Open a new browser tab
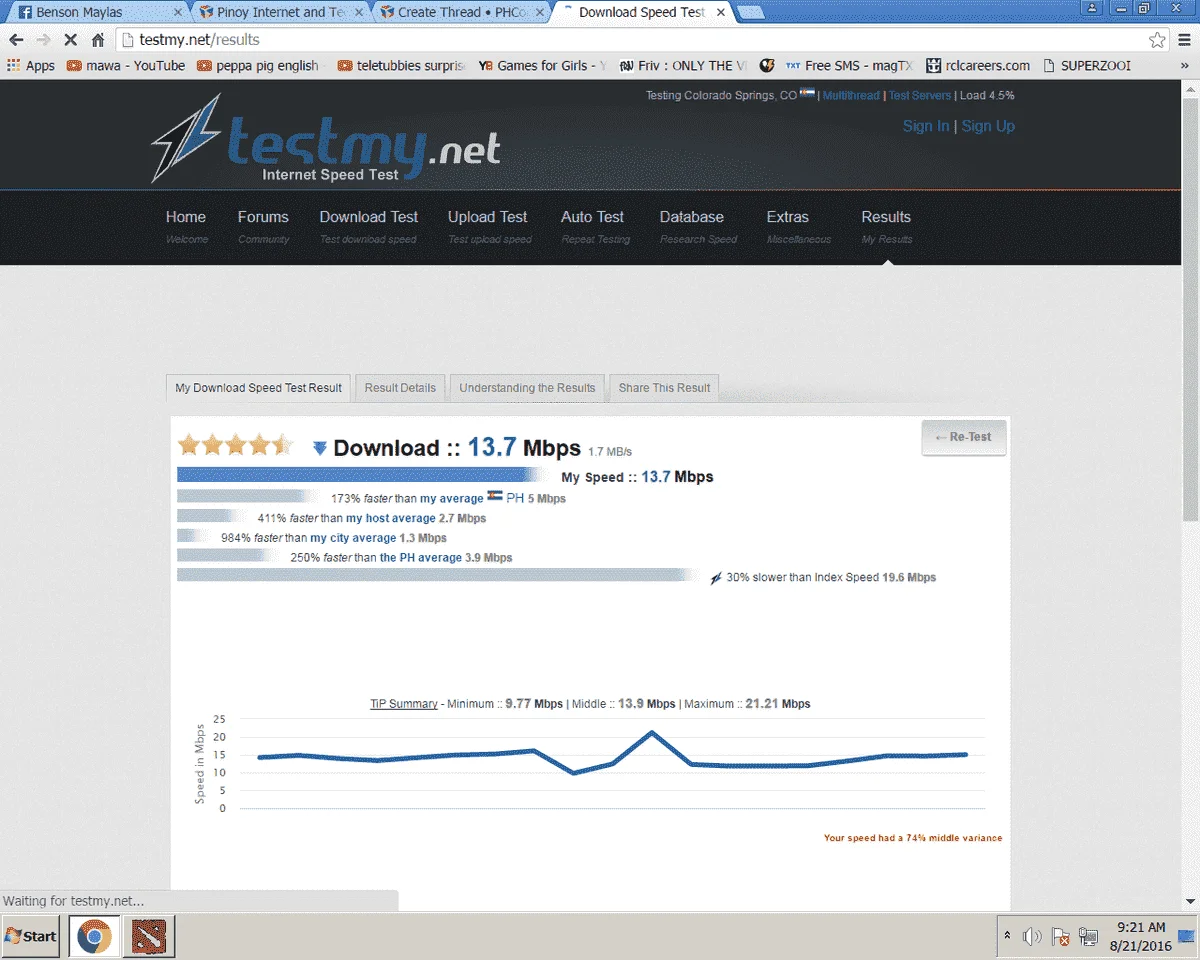1200x960 pixels. [x=751, y=12]
